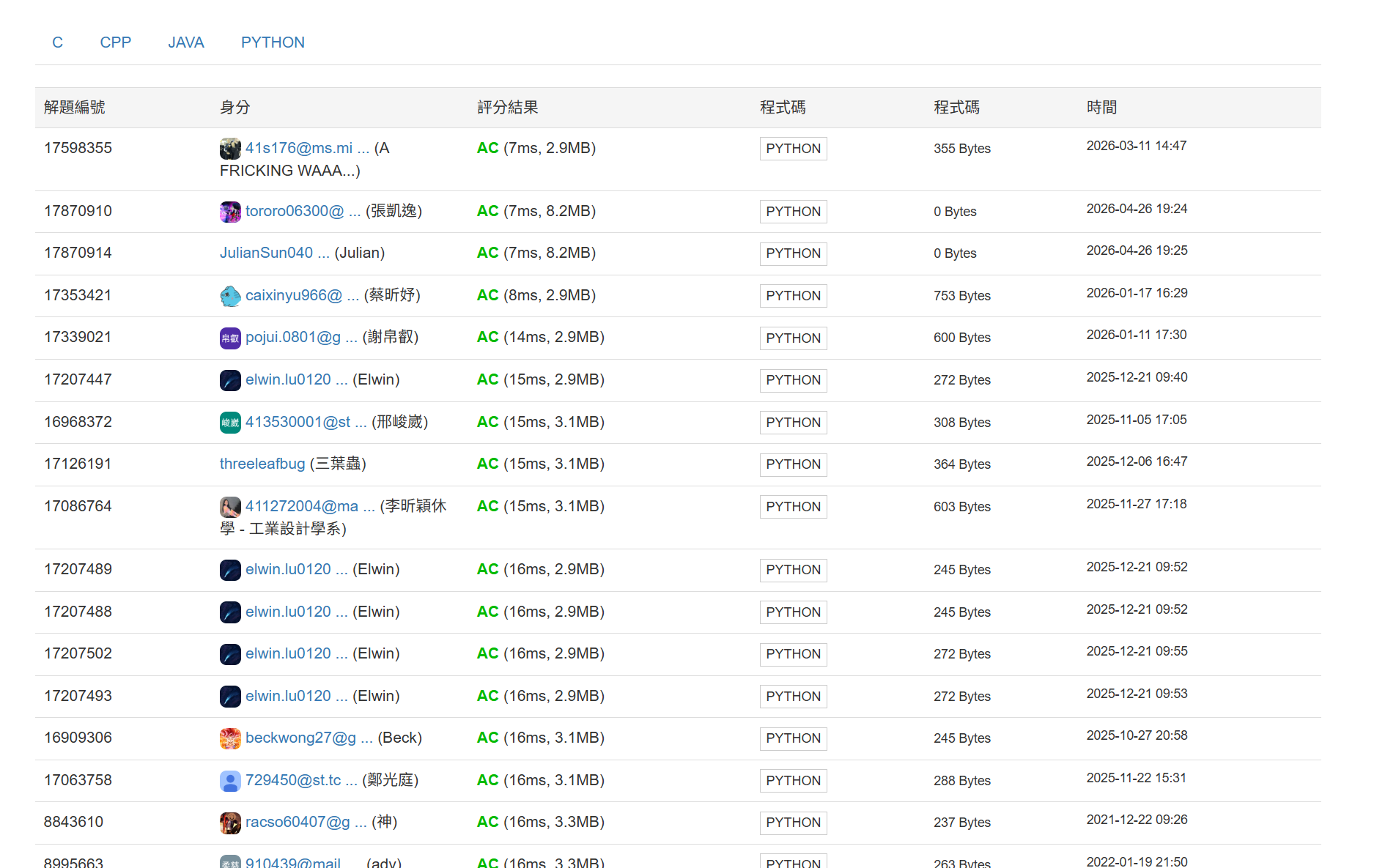Click 411272004@ma user avatar
The width and height of the screenshot is (1396, 868).
coord(230,507)
